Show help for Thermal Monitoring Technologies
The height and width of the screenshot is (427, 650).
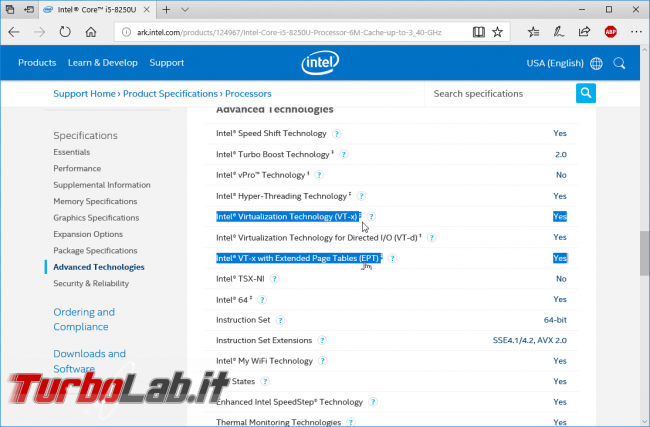(x=351, y=422)
